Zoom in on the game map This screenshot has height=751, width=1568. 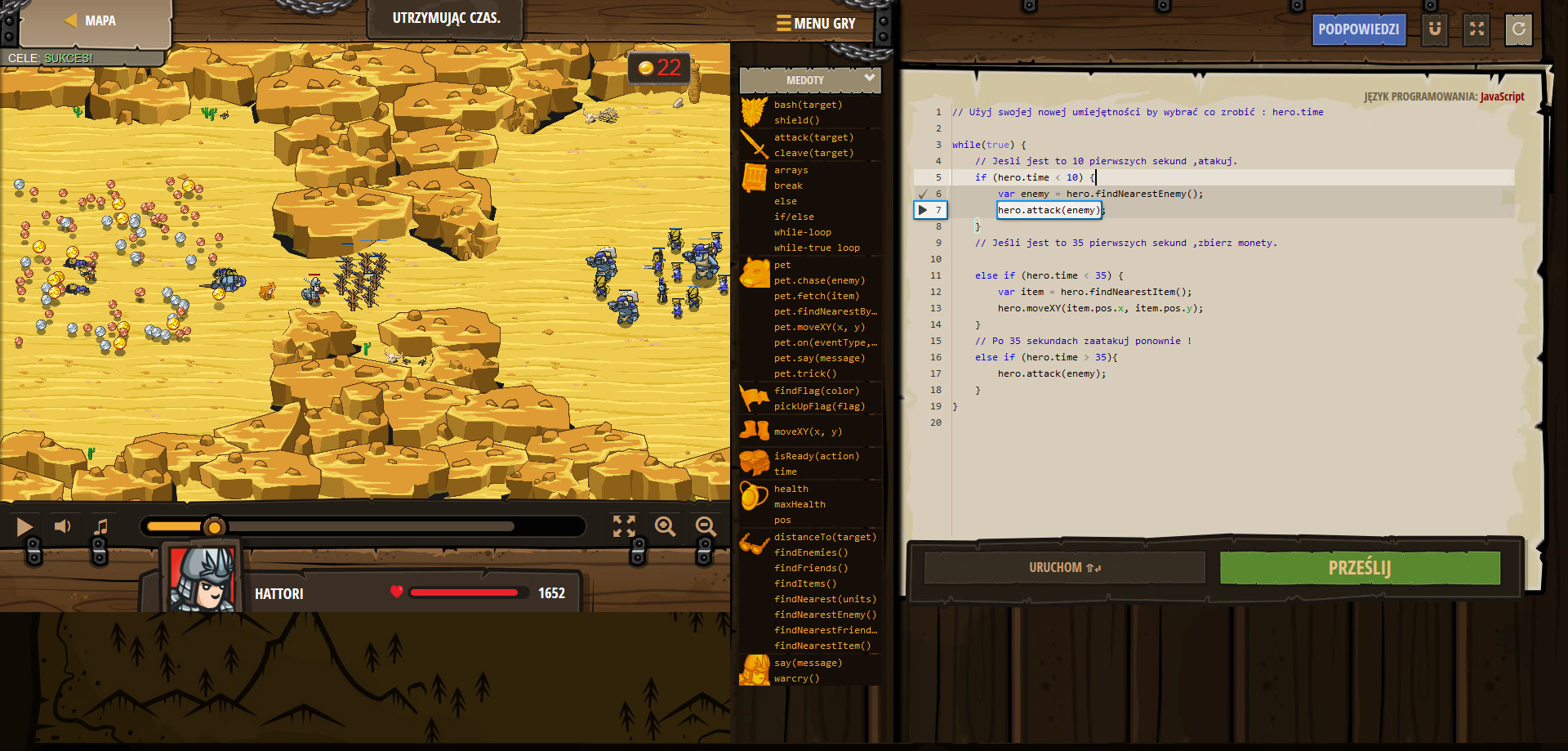(665, 526)
